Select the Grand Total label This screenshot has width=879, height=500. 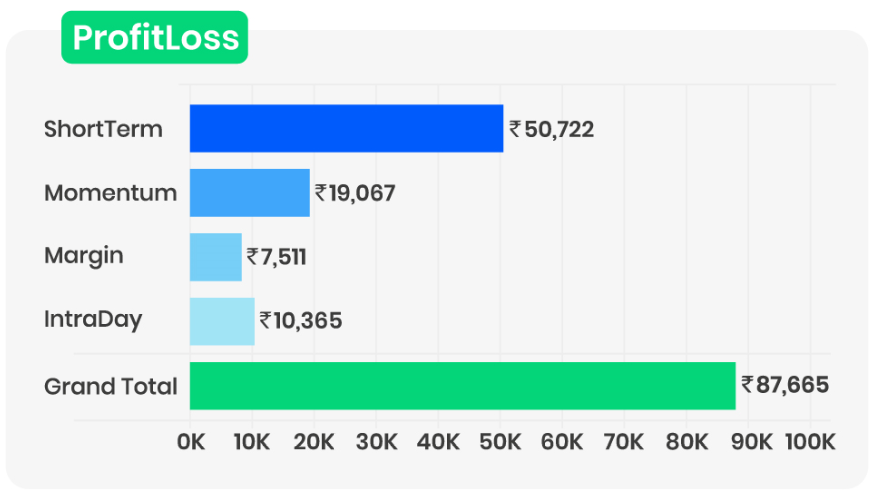110,386
